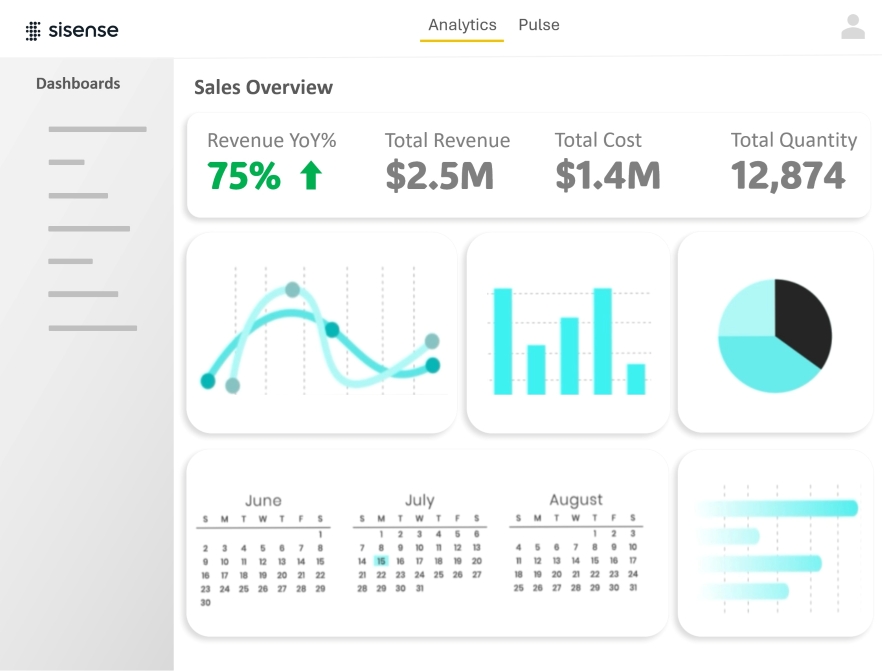Switch to the Pulse tab

click(539, 25)
